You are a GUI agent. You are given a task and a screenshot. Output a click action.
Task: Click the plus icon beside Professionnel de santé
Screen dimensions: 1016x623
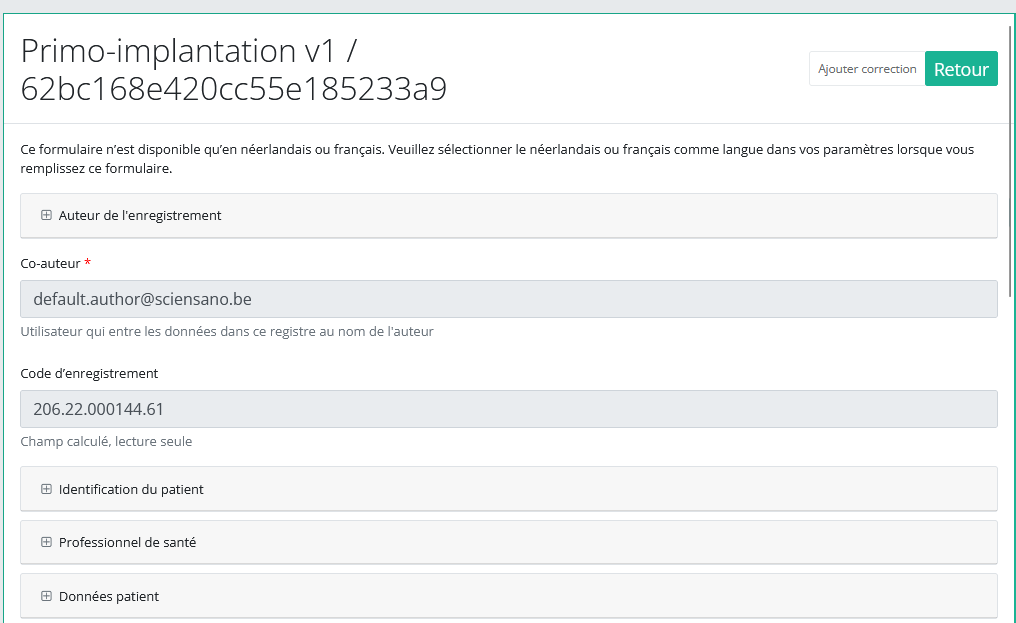click(x=46, y=542)
